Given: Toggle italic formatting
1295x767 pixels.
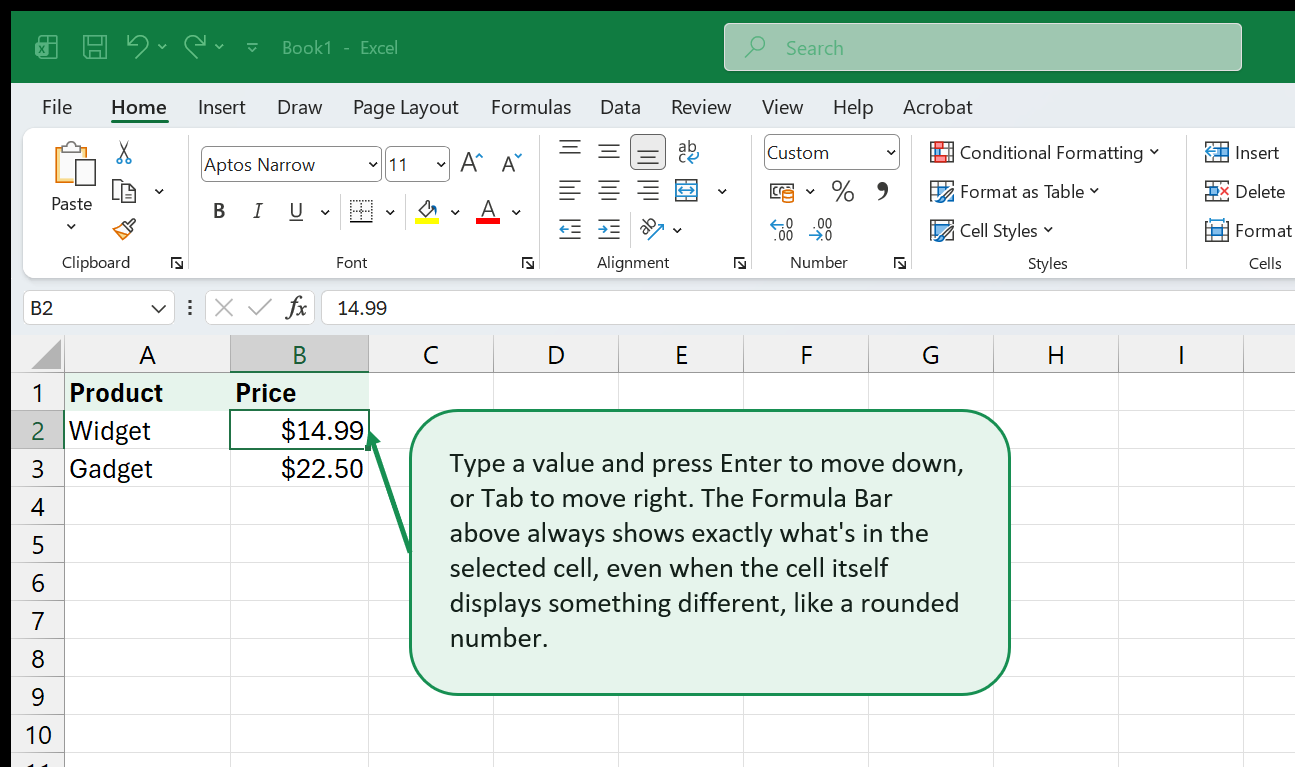Looking at the screenshot, I should (258, 211).
